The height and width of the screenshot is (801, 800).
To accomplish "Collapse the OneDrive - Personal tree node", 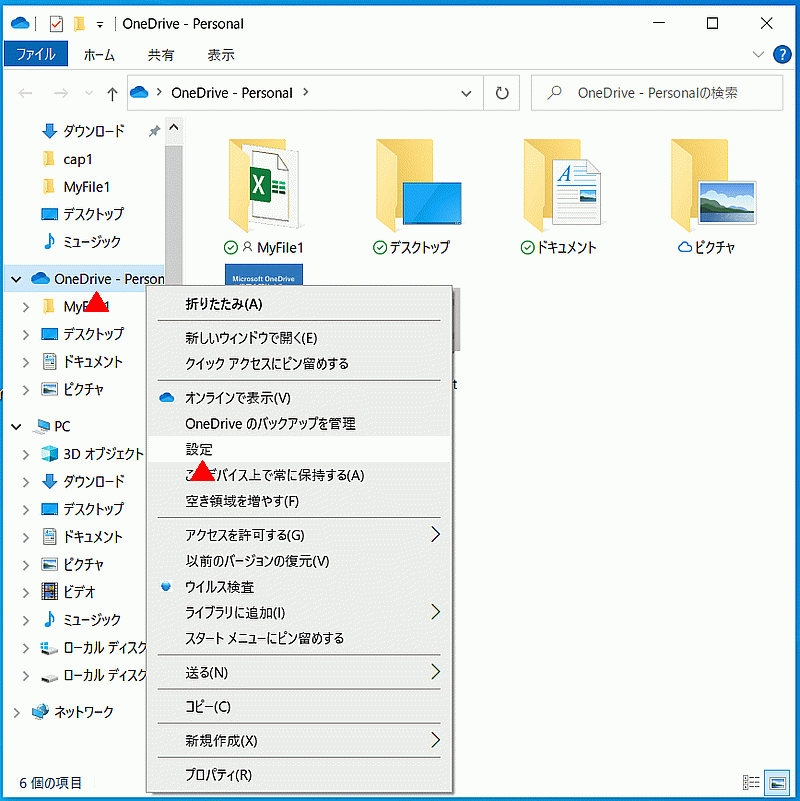I will pos(16,279).
